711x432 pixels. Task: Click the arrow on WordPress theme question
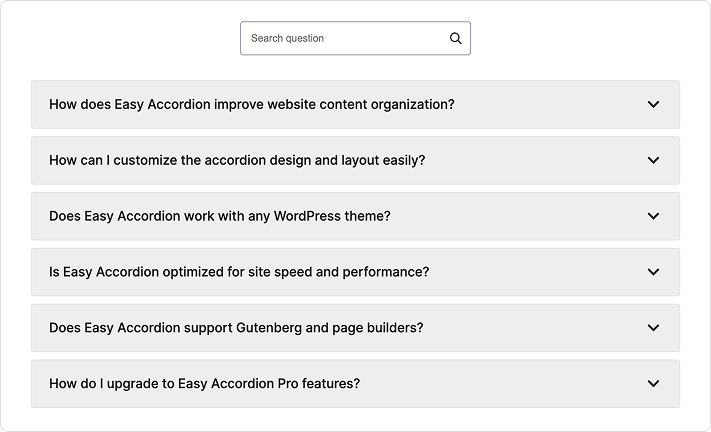653,216
